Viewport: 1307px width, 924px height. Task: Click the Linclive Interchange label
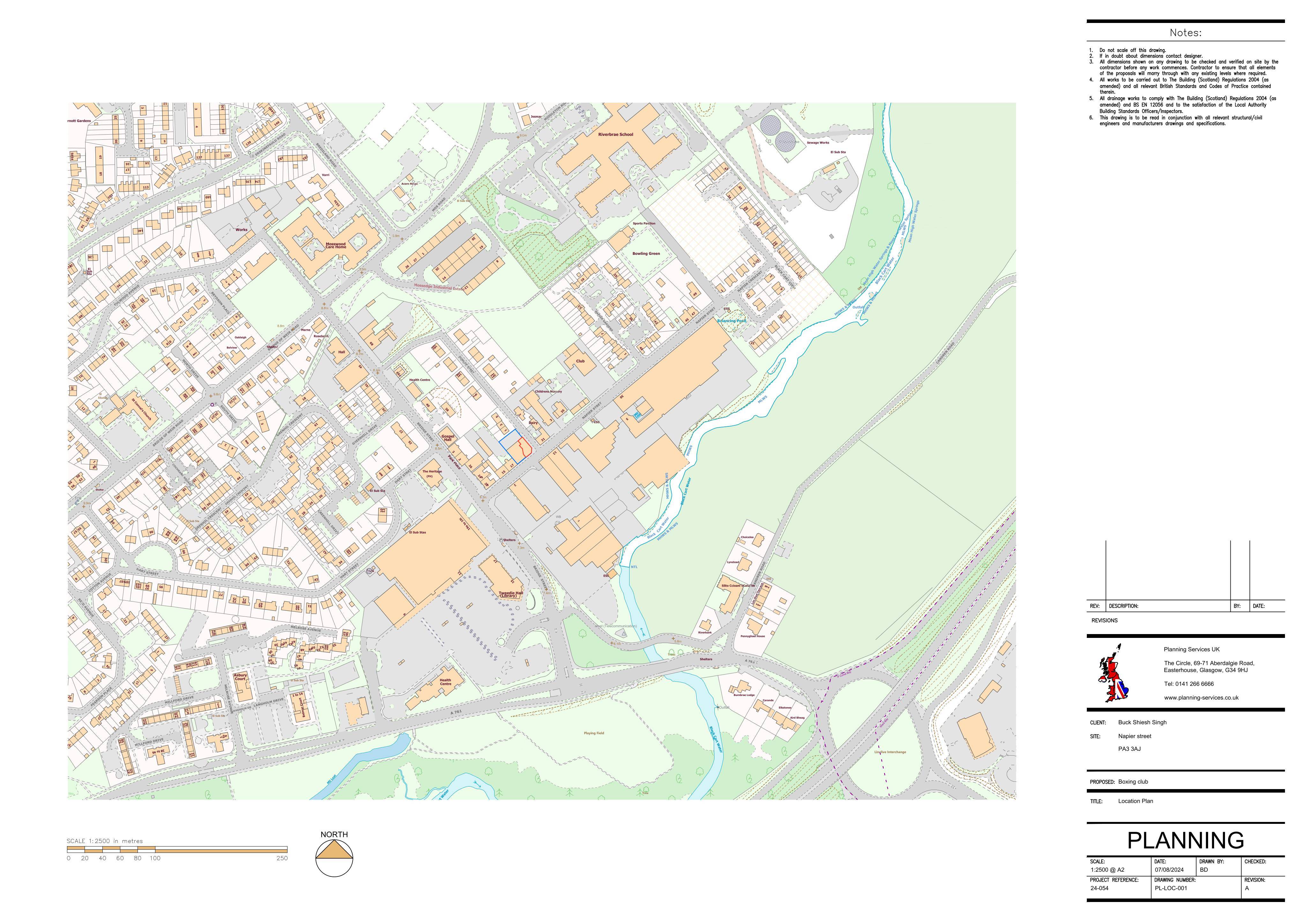click(890, 752)
